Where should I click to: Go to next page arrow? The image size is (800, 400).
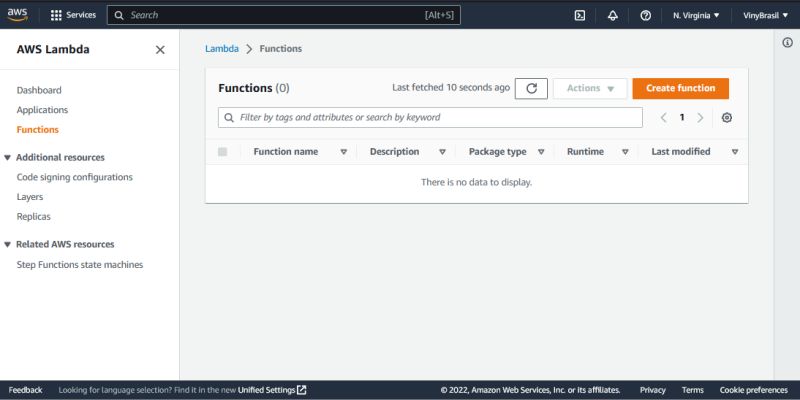[700, 117]
